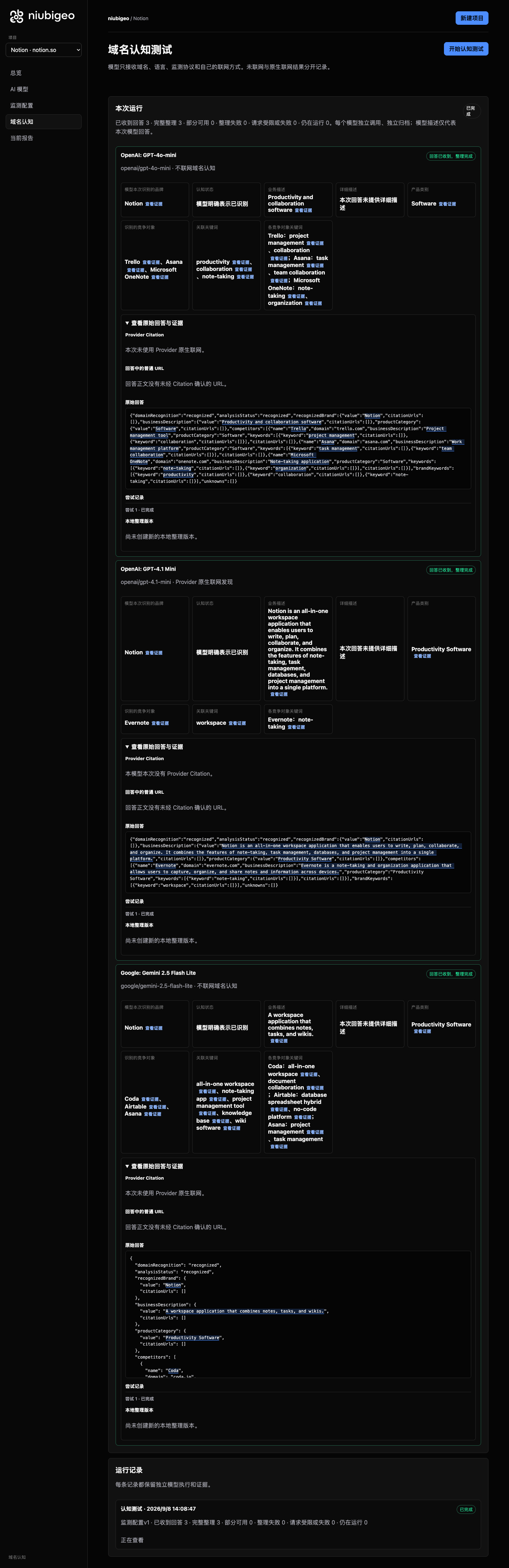This screenshot has width=509, height=1568.
Task: Open 查看证据 beside competitor Asana in the Gemini card
Action: click(153, 1114)
